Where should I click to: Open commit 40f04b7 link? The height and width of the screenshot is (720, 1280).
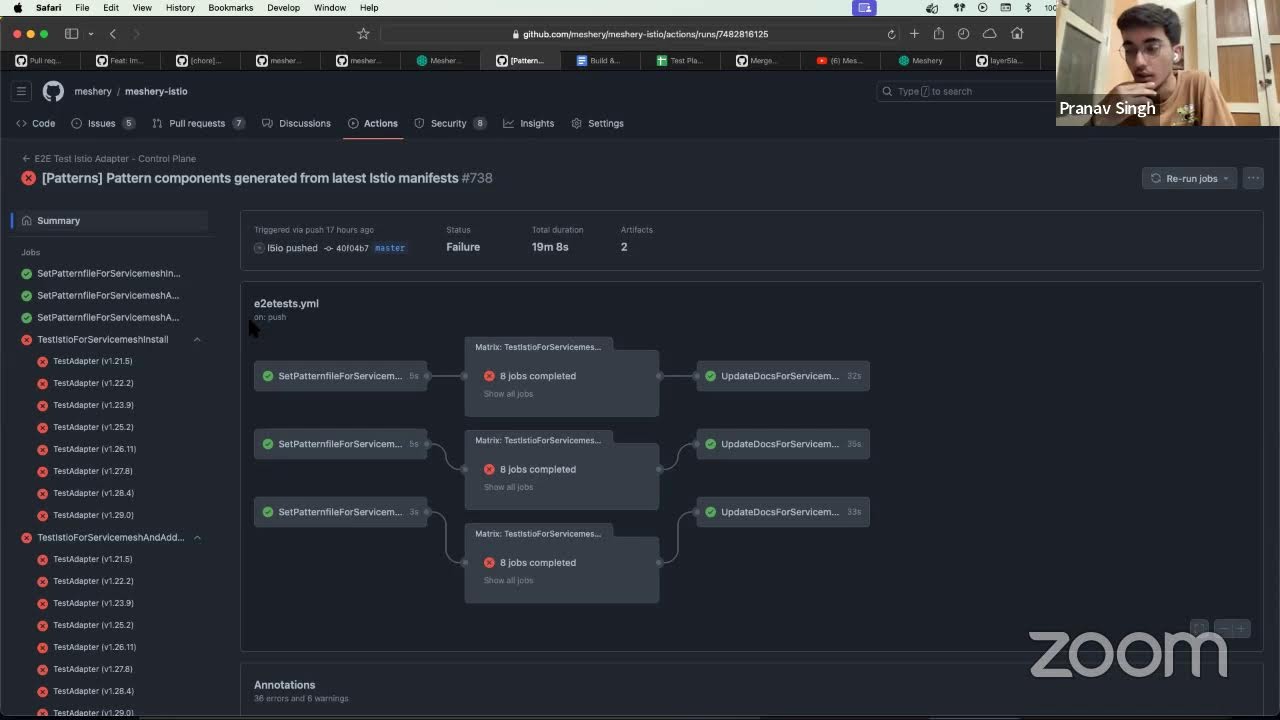352,248
